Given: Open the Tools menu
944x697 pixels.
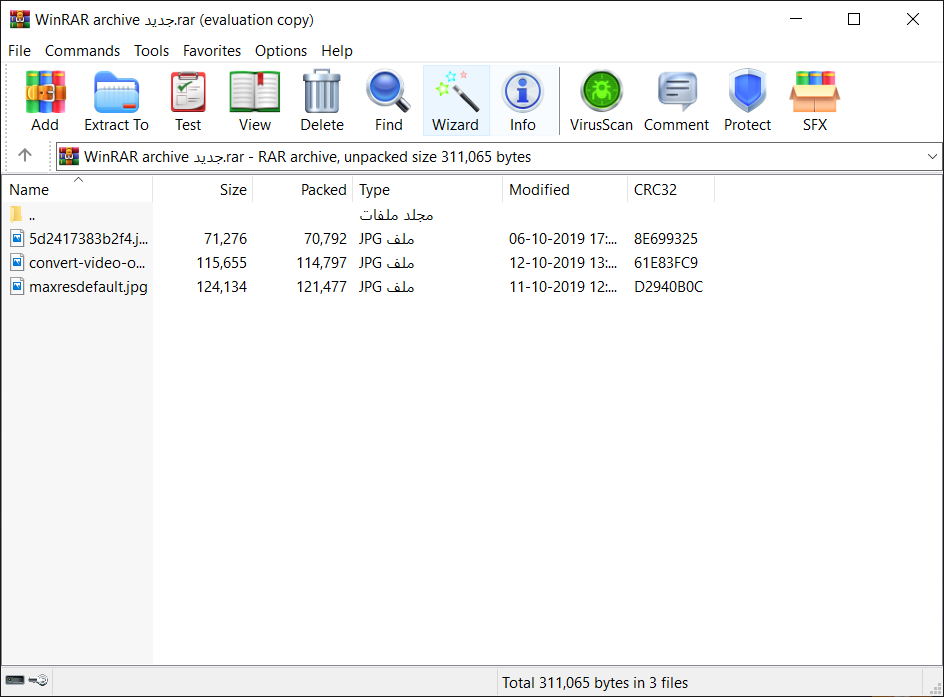Looking at the screenshot, I should (152, 51).
